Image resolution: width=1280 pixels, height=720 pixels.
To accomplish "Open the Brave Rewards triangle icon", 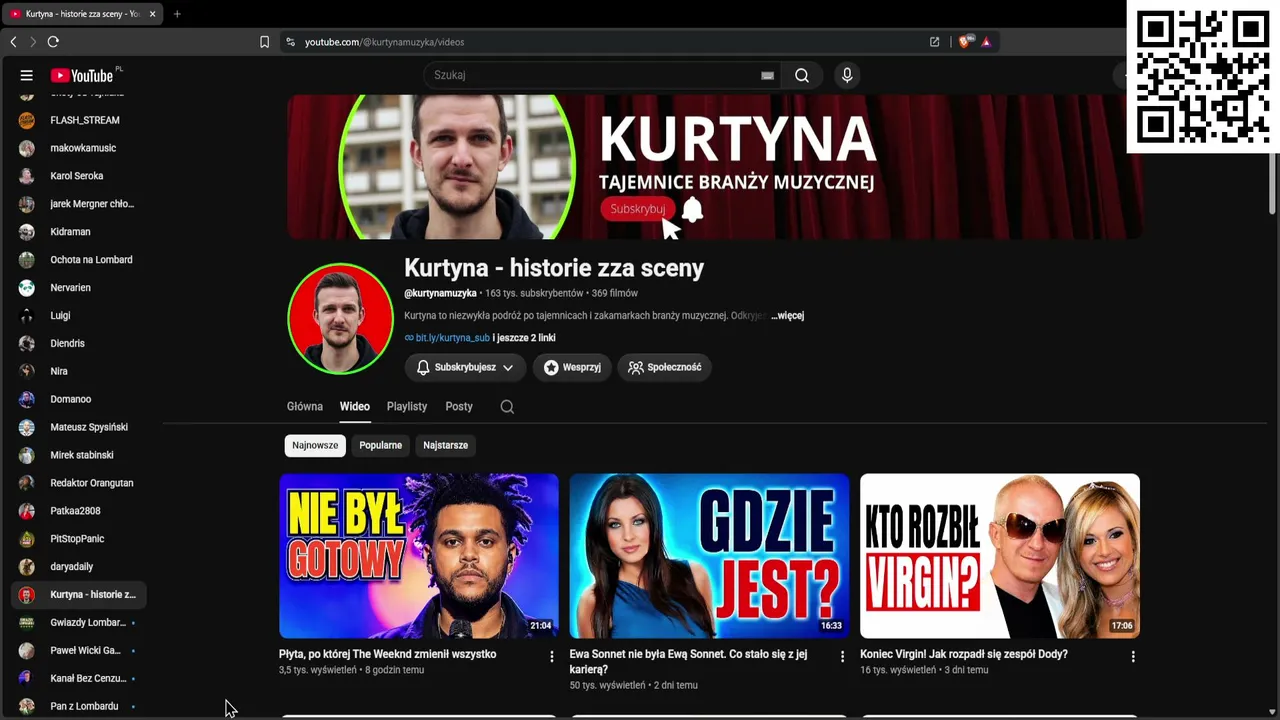I will click(986, 42).
